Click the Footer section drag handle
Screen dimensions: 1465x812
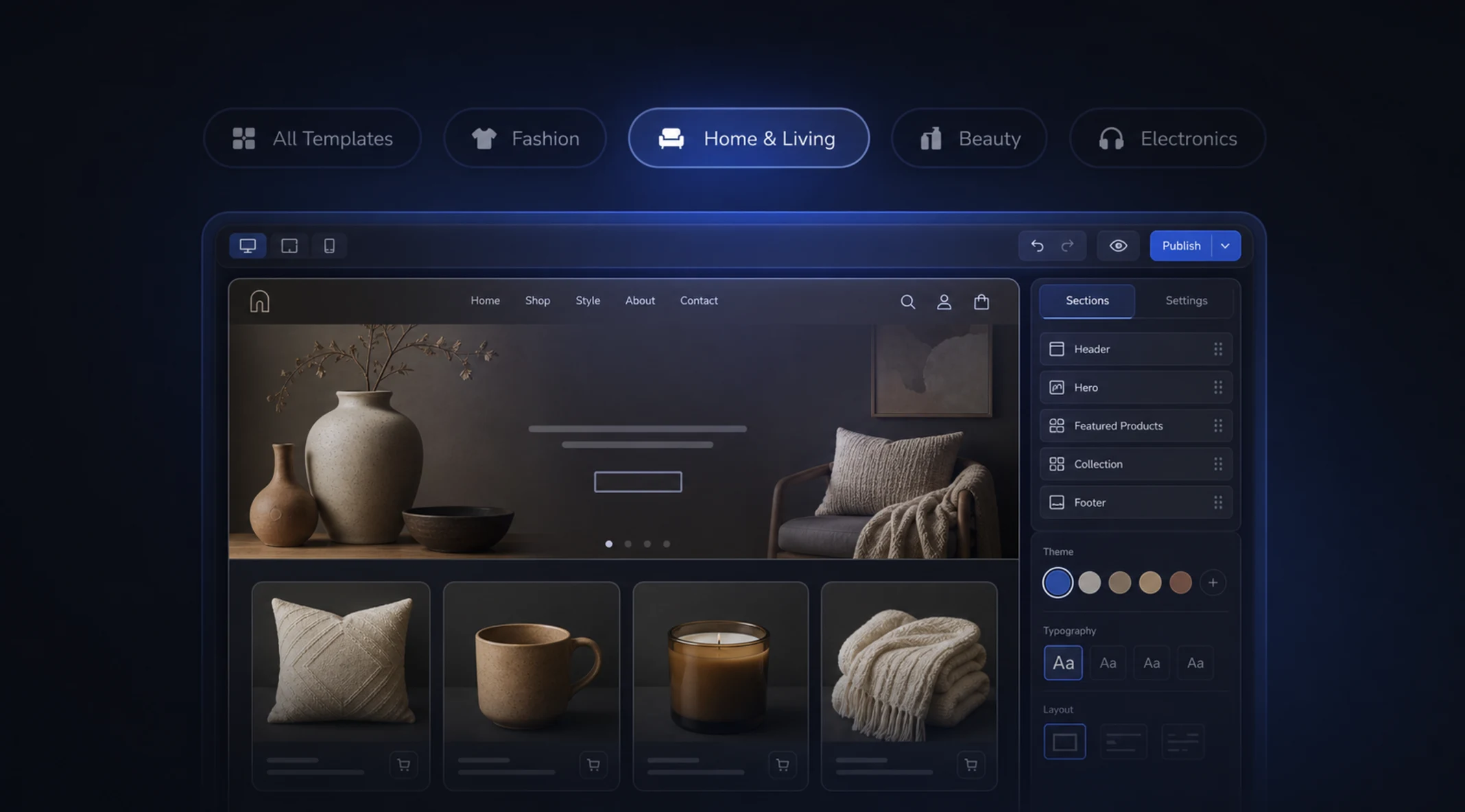(x=1218, y=503)
